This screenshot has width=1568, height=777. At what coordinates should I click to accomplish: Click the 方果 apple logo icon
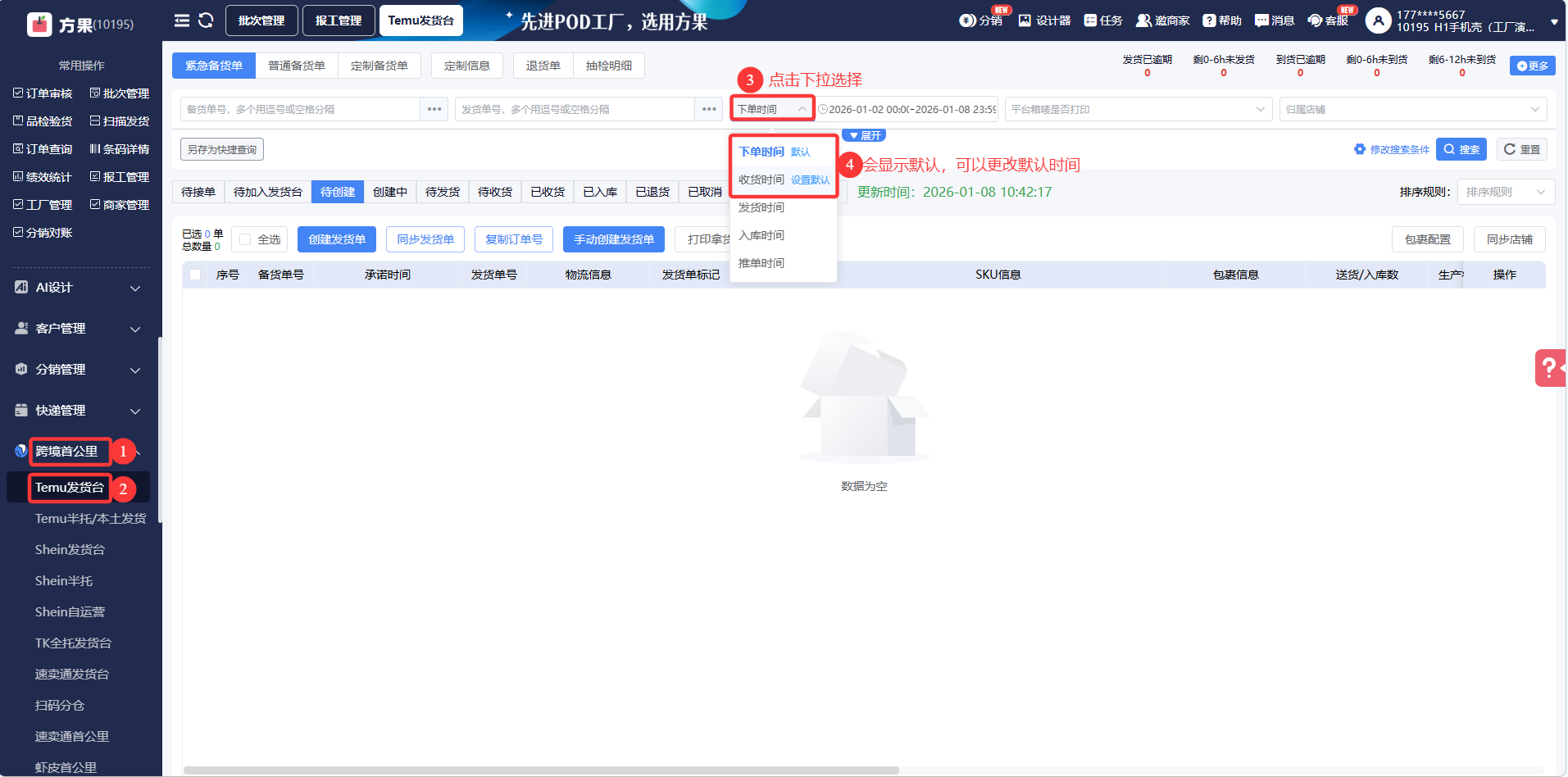point(39,24)
